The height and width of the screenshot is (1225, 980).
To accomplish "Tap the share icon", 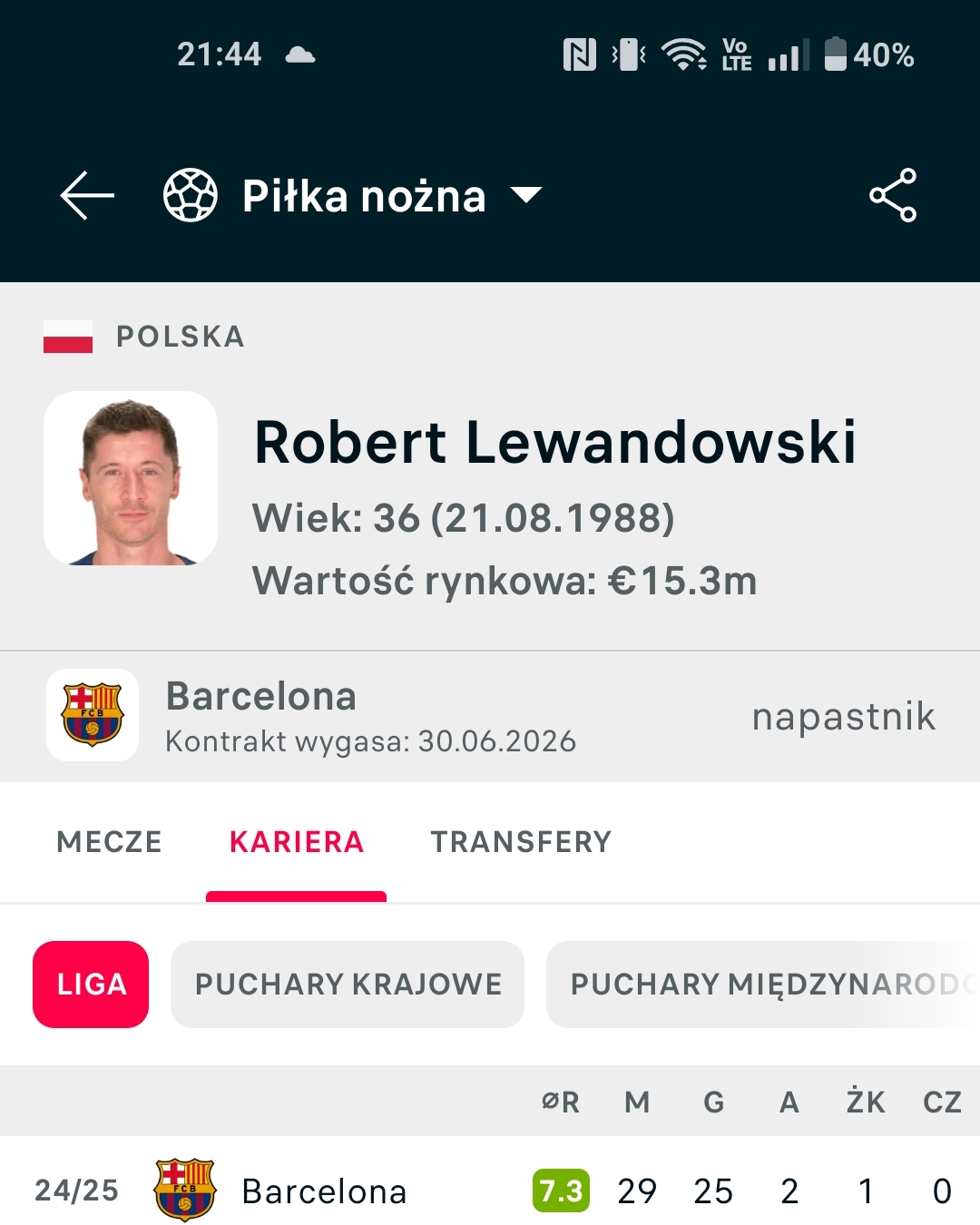I will tap(893, 195).
